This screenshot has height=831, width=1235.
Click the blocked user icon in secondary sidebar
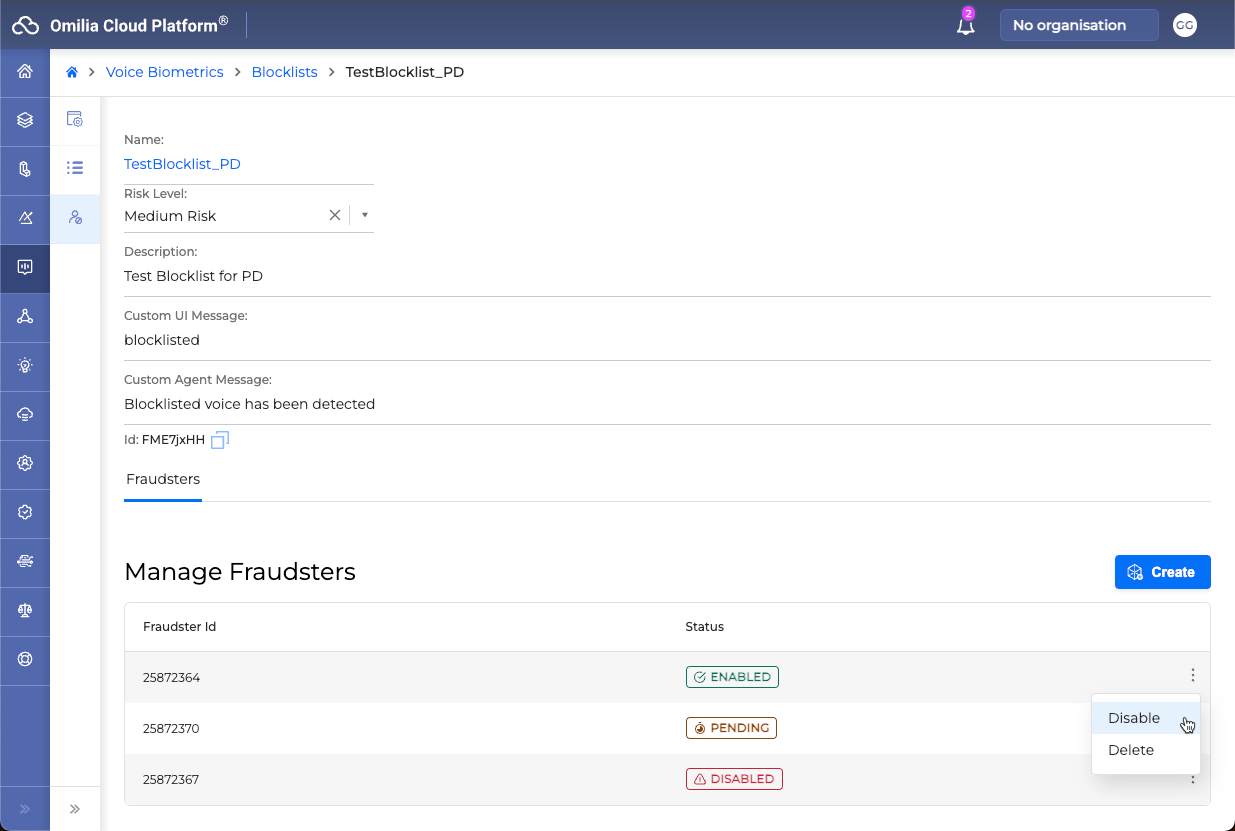[x=75, y=217]
